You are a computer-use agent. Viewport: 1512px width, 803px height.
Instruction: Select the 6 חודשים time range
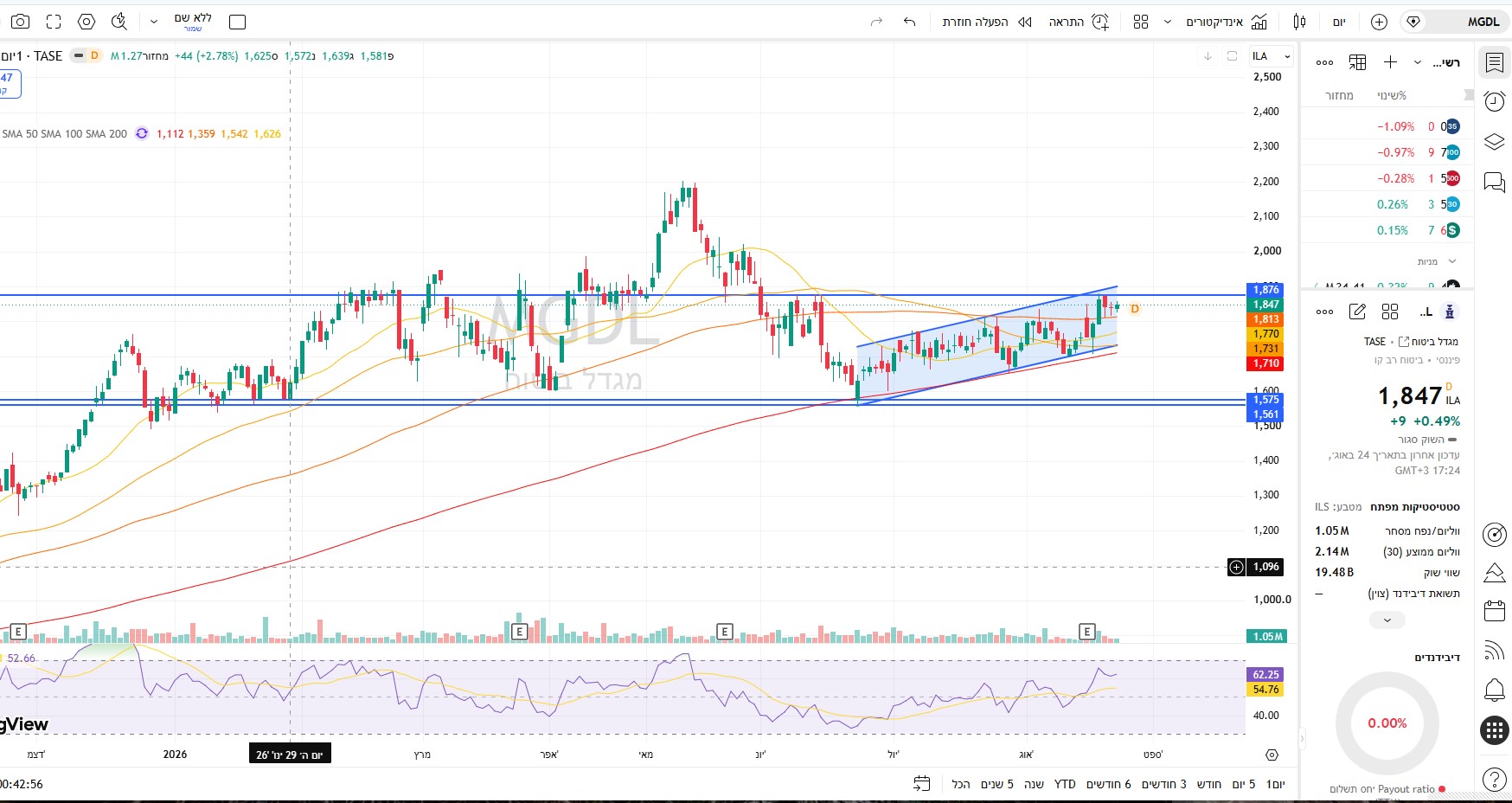tap(1109, 784)
